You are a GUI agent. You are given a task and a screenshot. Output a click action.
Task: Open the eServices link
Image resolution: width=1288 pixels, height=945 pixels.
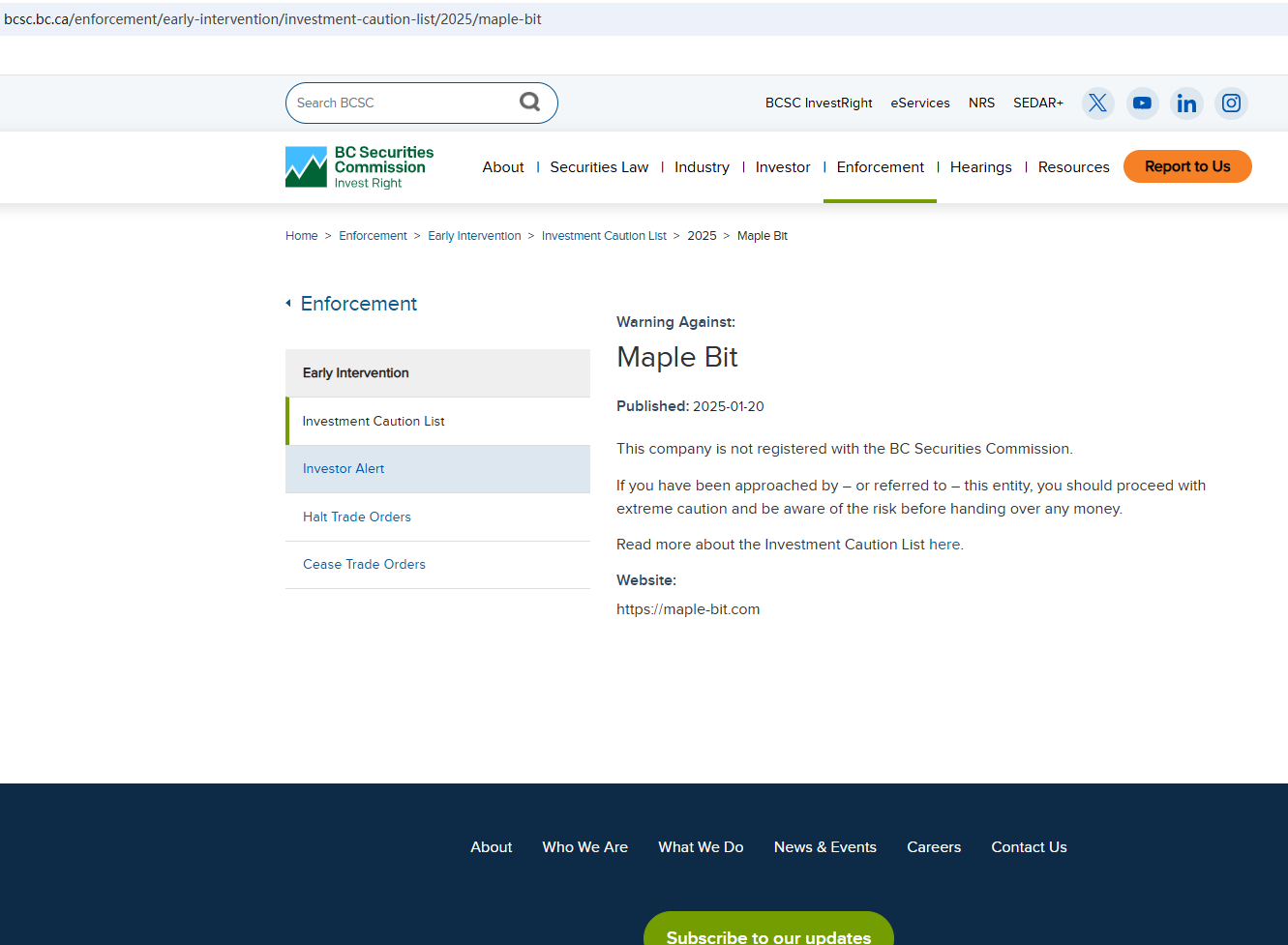920,103
